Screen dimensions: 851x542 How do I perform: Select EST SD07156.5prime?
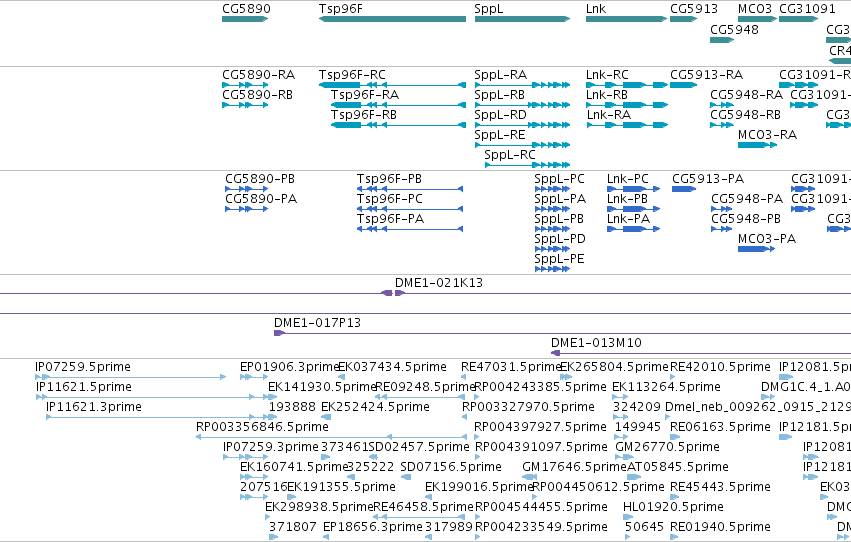point(405,477)
